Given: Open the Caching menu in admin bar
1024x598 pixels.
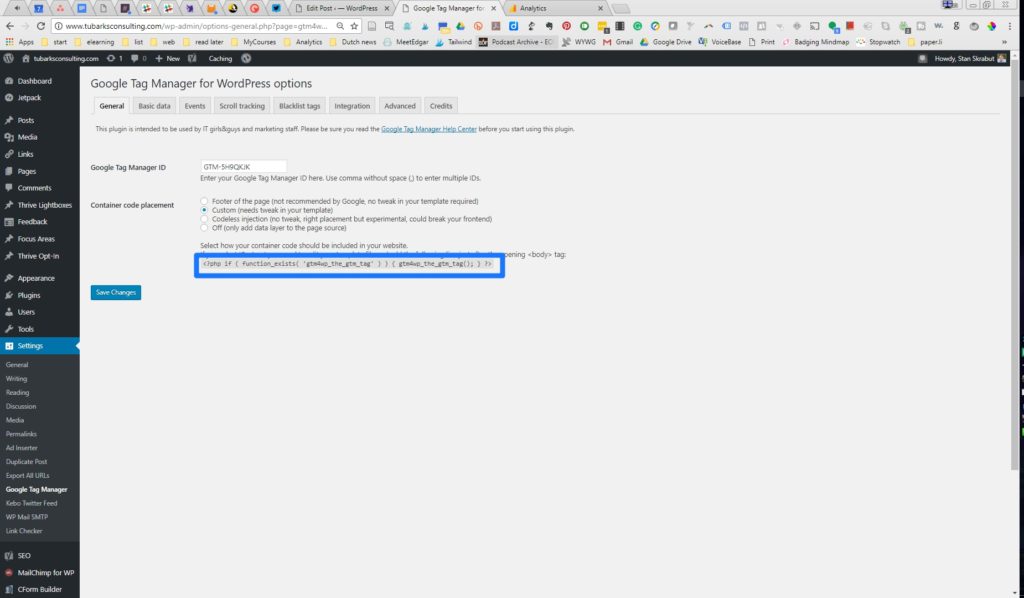Looking at the screenshot, I should coord(220,59).
